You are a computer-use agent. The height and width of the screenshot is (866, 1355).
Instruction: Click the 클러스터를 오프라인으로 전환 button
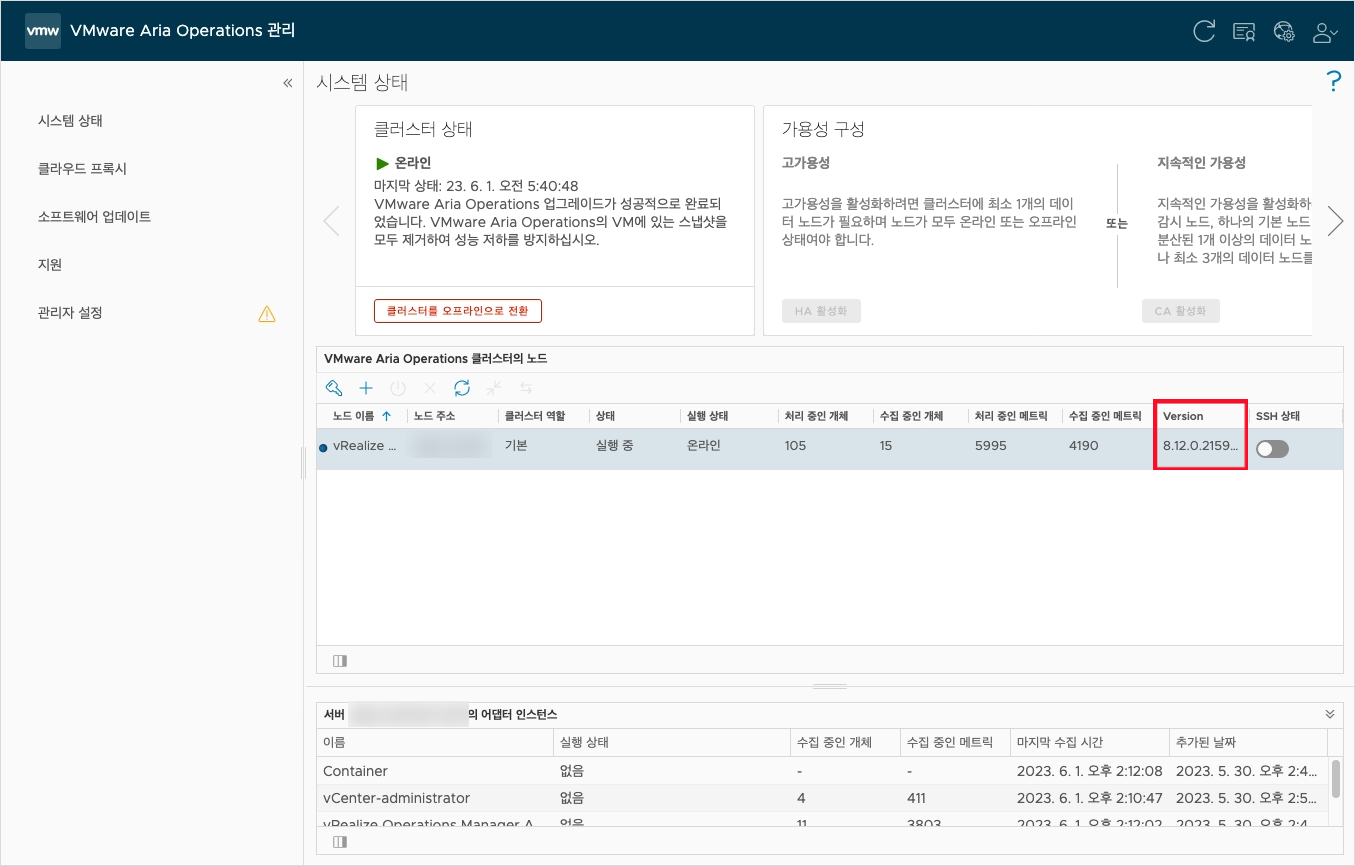[x=458, y=311]
